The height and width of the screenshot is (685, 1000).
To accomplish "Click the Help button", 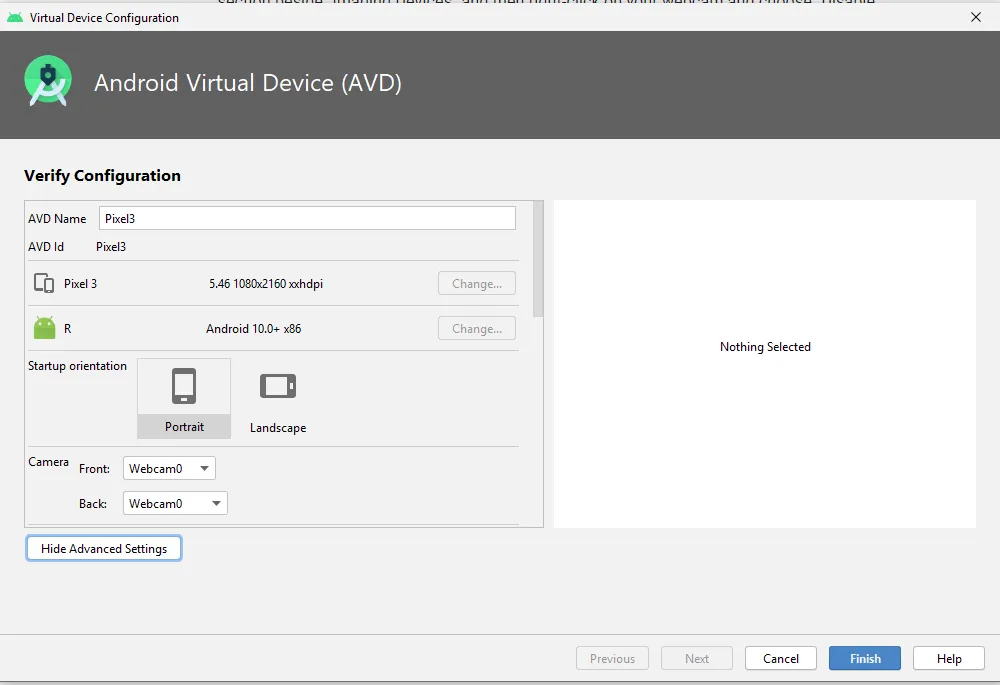I will coord(949,658).
